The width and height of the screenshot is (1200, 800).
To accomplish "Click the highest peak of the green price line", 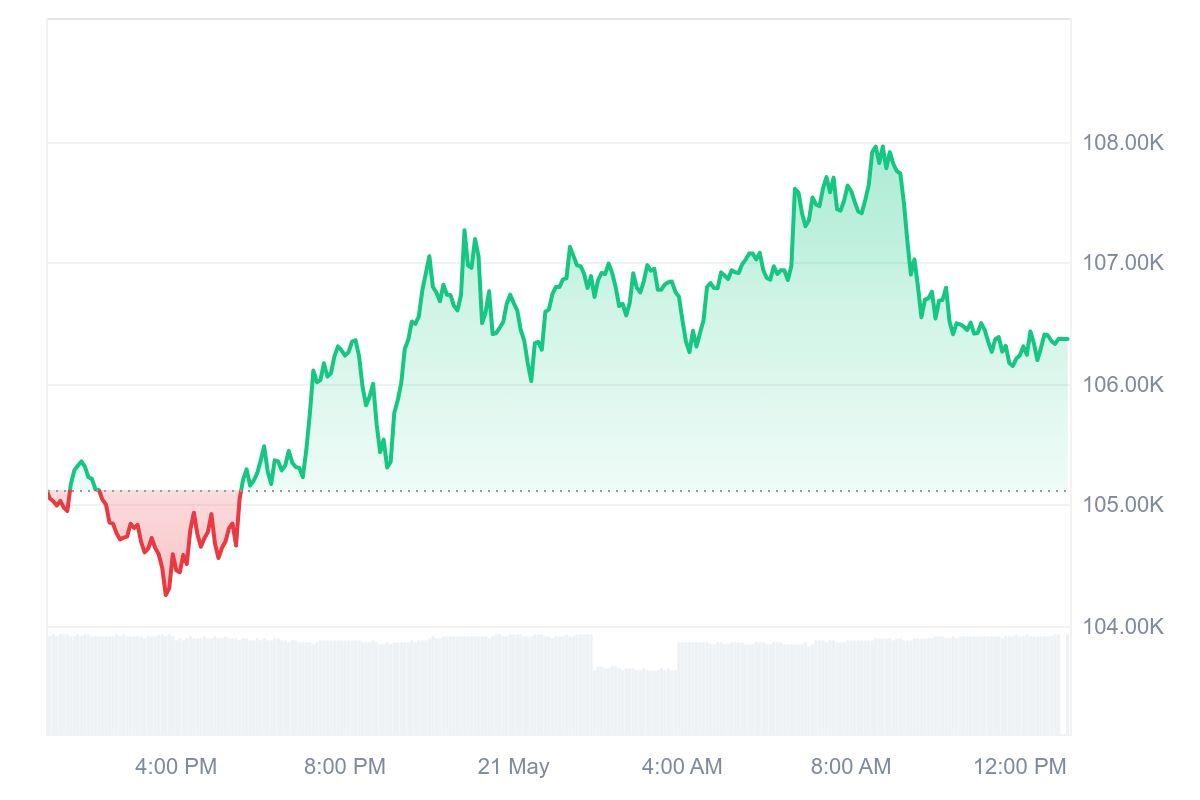I will point(876,147).
